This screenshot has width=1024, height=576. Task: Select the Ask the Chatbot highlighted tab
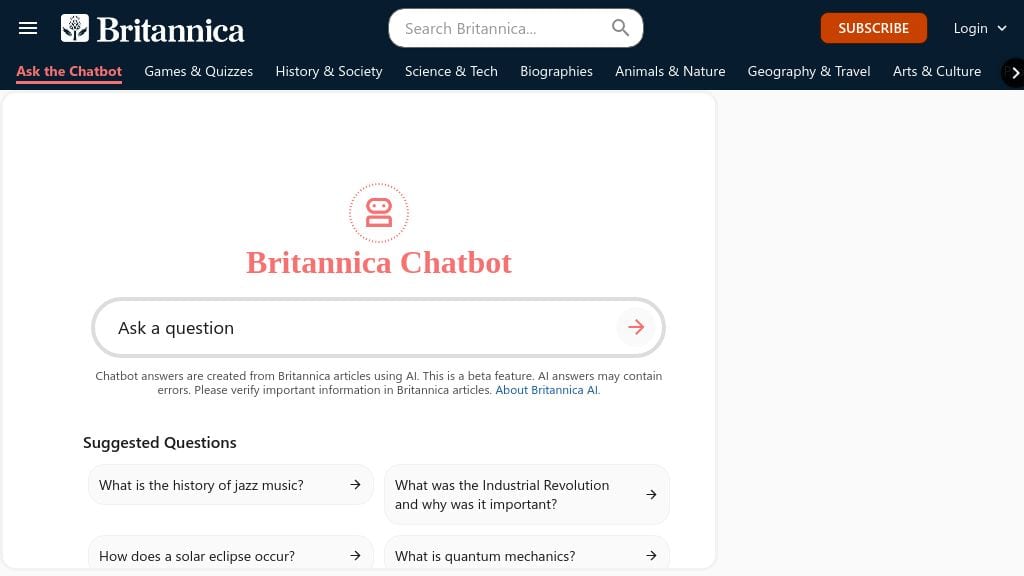coord(68,71)
